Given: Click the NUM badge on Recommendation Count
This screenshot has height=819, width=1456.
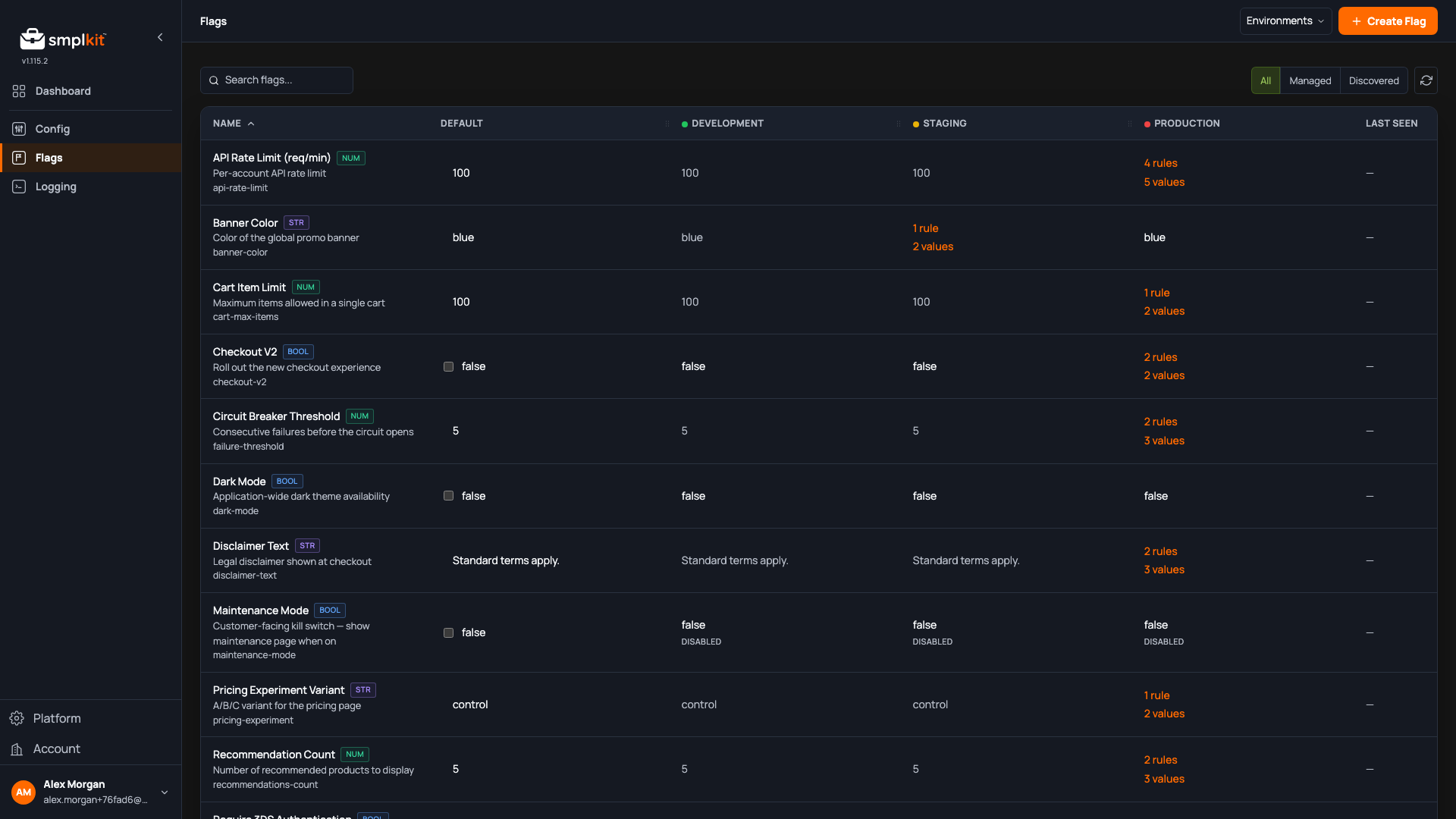Looking at the screenshot, I should point(355,755).
